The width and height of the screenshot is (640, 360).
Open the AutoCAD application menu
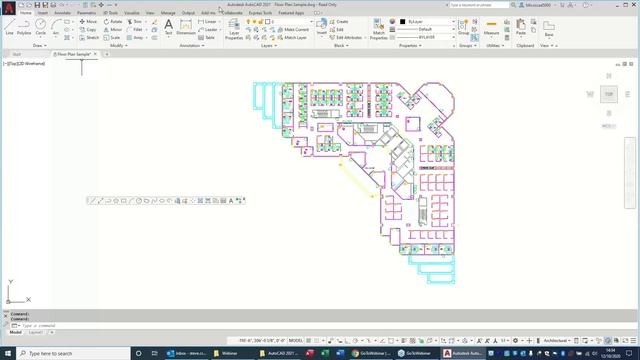(9, 8)
